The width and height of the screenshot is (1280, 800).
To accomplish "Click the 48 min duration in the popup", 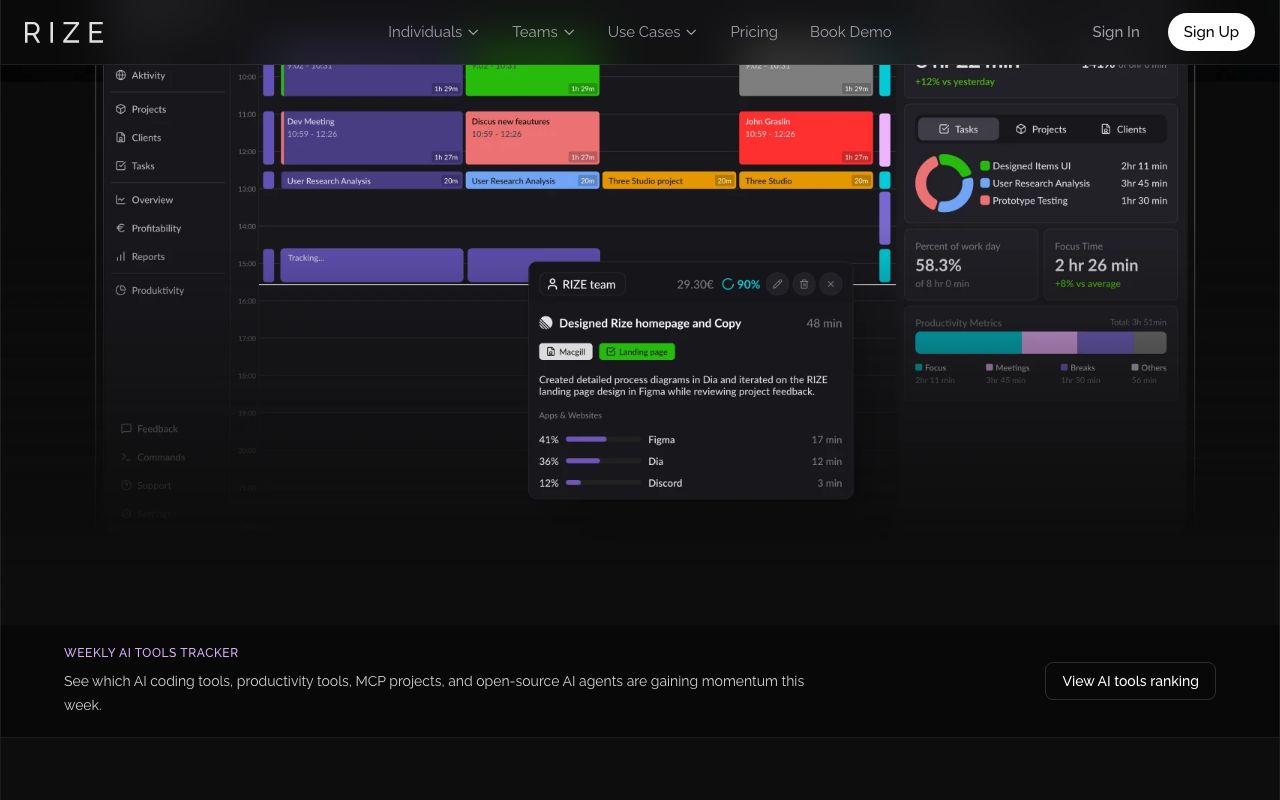I will pos(824,323).
